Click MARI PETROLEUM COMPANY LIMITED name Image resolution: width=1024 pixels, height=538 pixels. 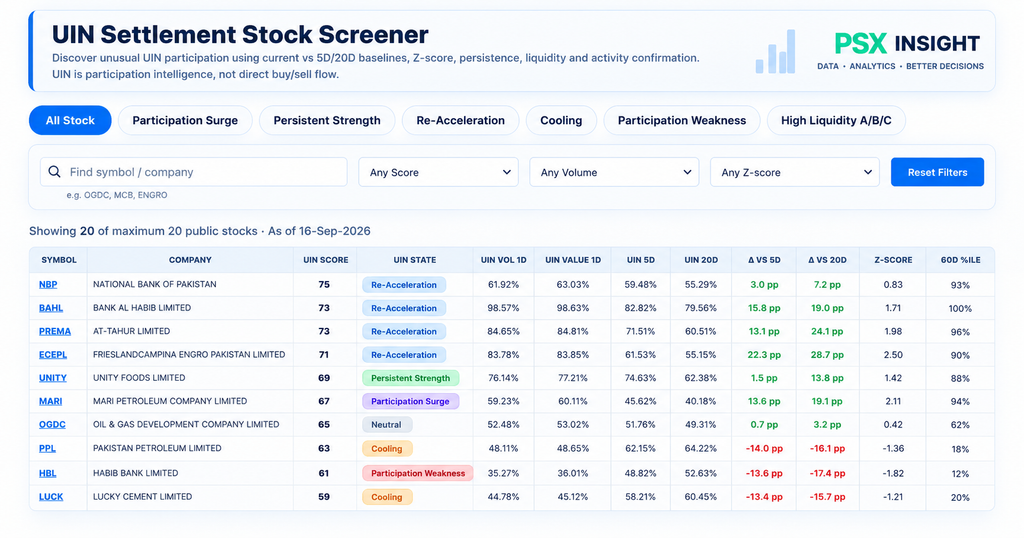pyautogui.click(x=170, y=401)
